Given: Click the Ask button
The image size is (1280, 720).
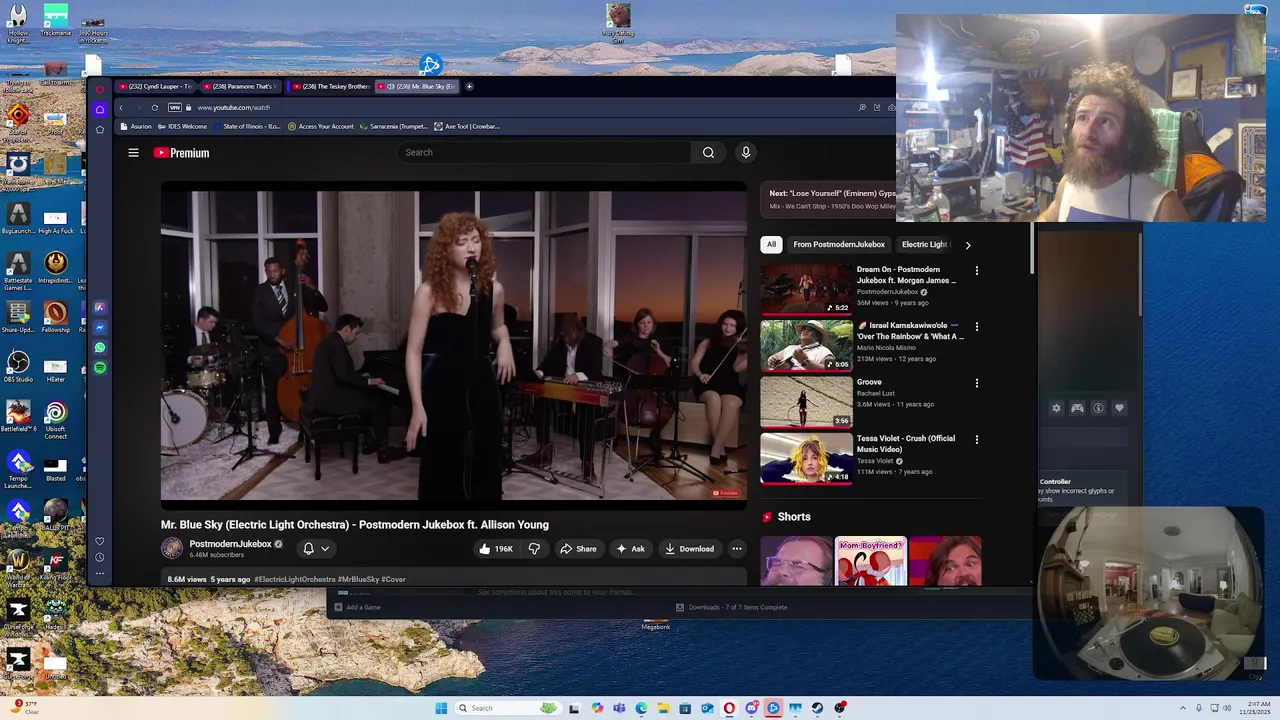Looking at the screenshot, I should point(631,548).
